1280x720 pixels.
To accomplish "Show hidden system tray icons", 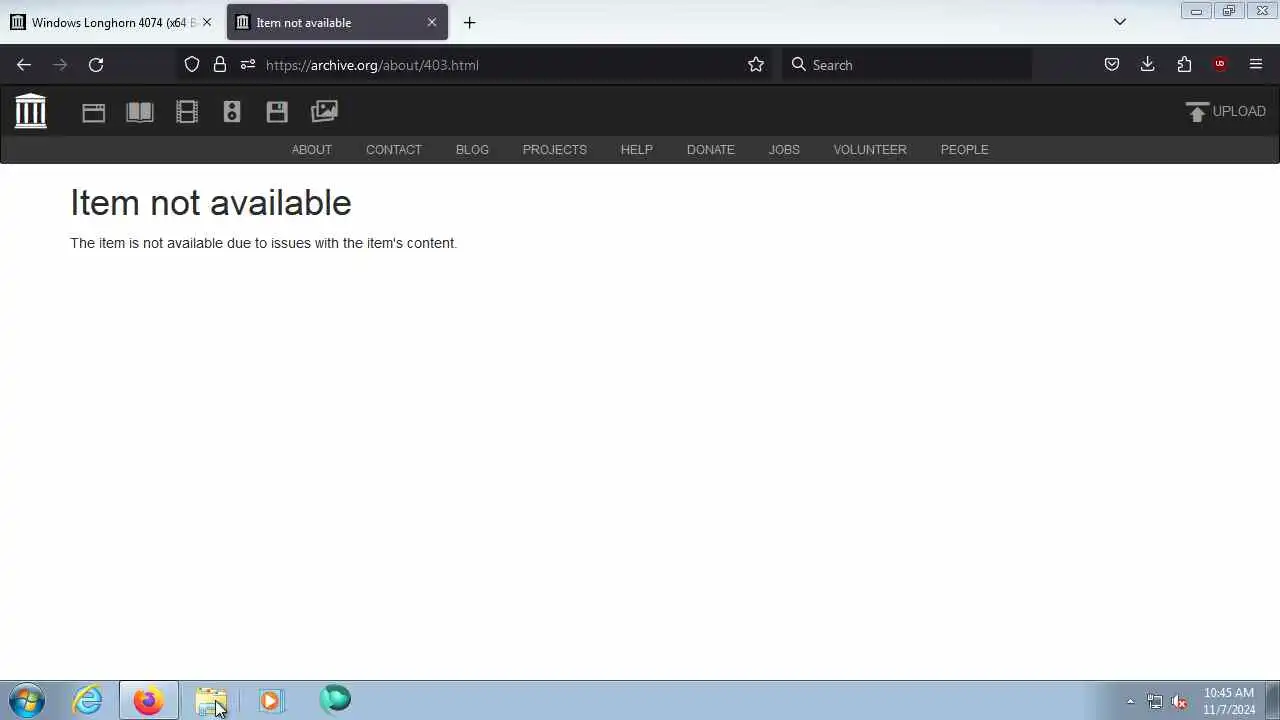I will (1130, 701).
